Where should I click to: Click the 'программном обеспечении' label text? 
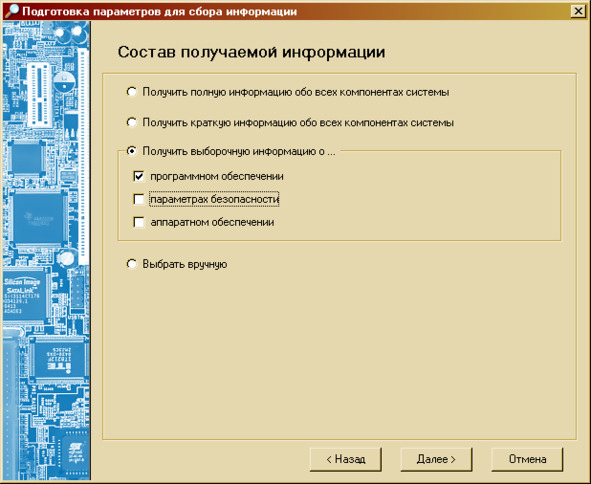217,176
